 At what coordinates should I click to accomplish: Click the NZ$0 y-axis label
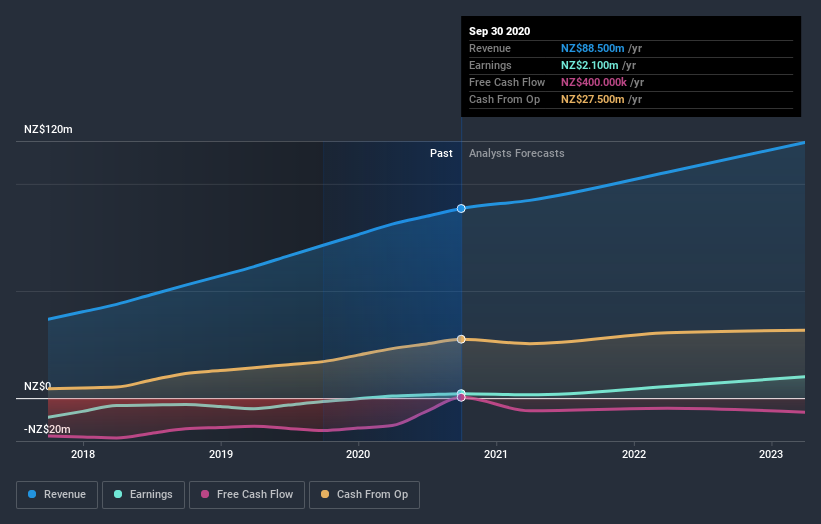click(38, 386)
